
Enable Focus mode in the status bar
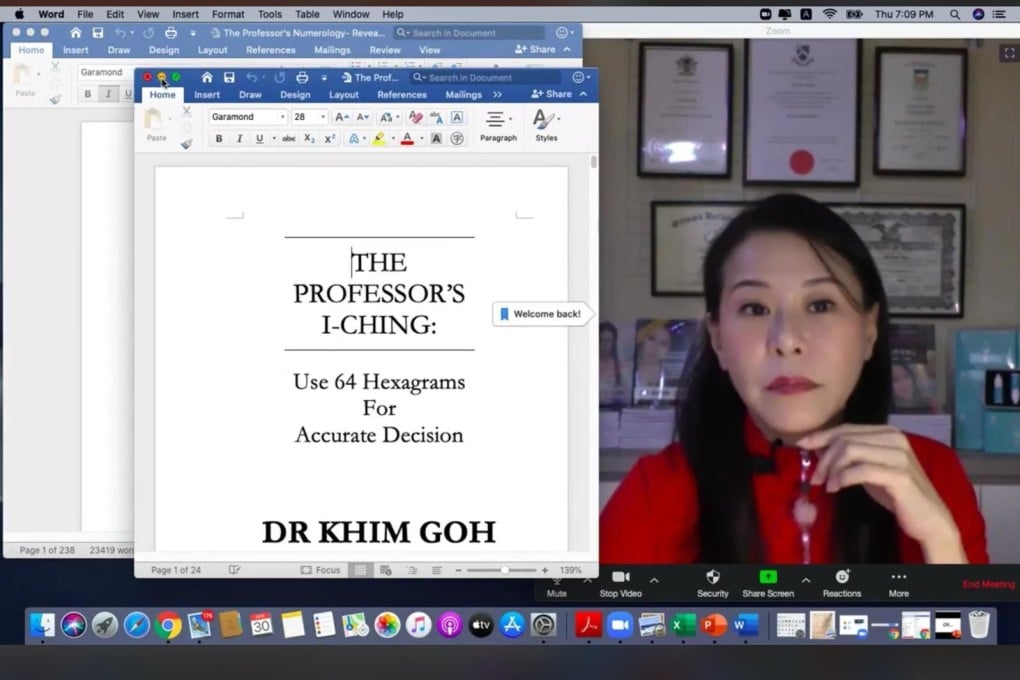(320, 569)
